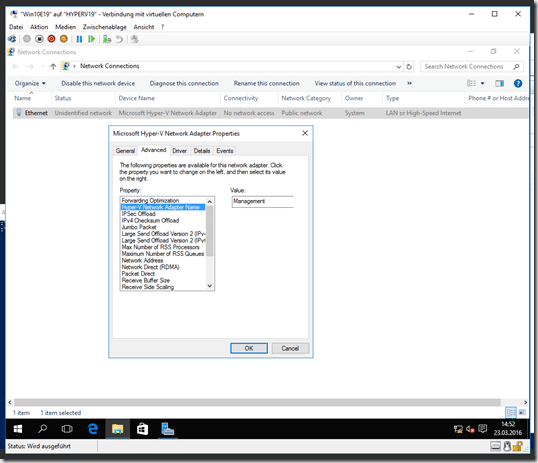This screenshot has width=538, height=463.
Task: Expand the view options dropdown arrow
Action: click(x=482, y=83)
